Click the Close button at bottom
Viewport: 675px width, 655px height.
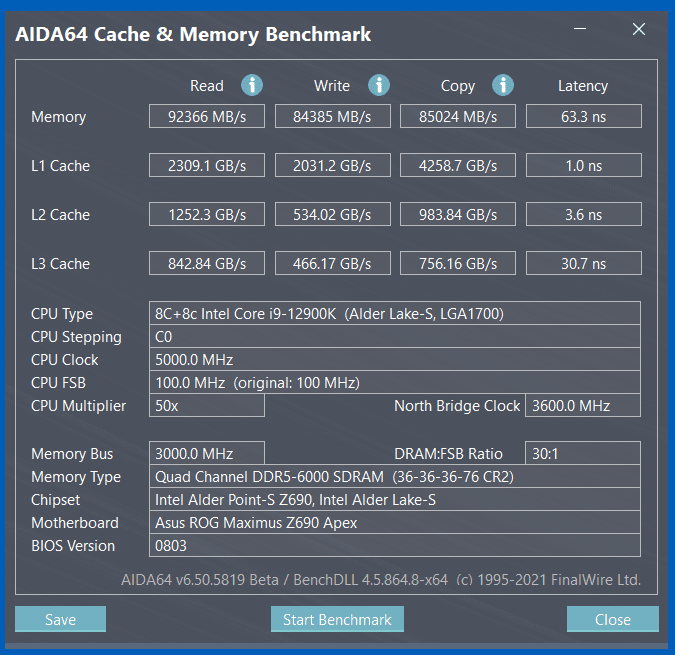click(x=613, y=619)
